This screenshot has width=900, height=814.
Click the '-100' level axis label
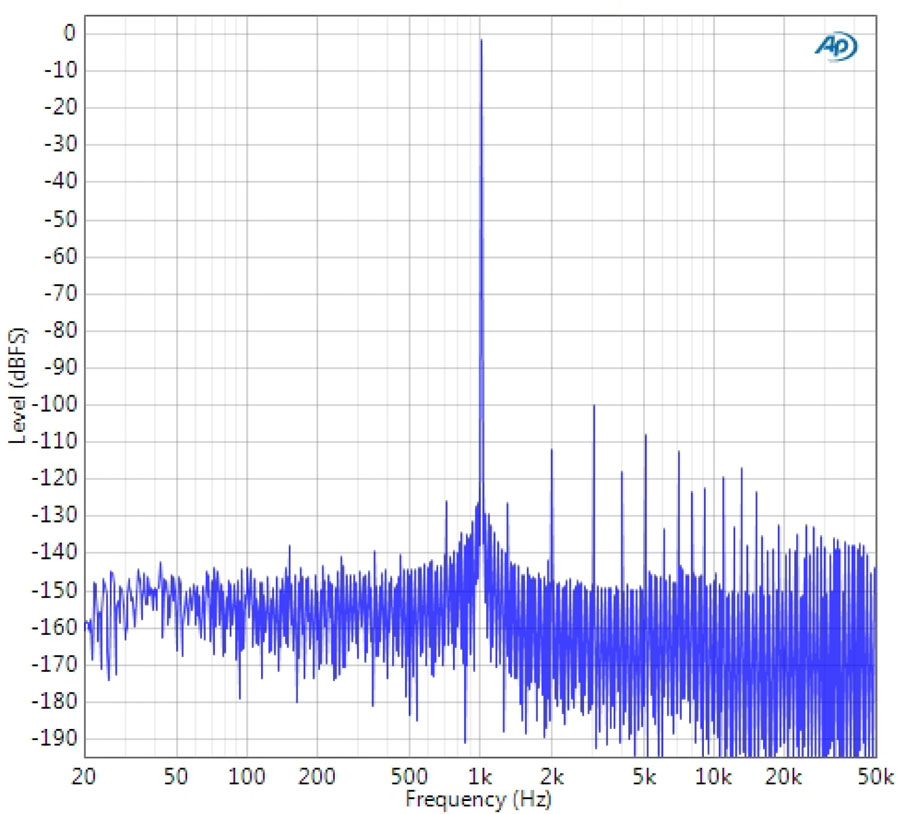[53, 404]
